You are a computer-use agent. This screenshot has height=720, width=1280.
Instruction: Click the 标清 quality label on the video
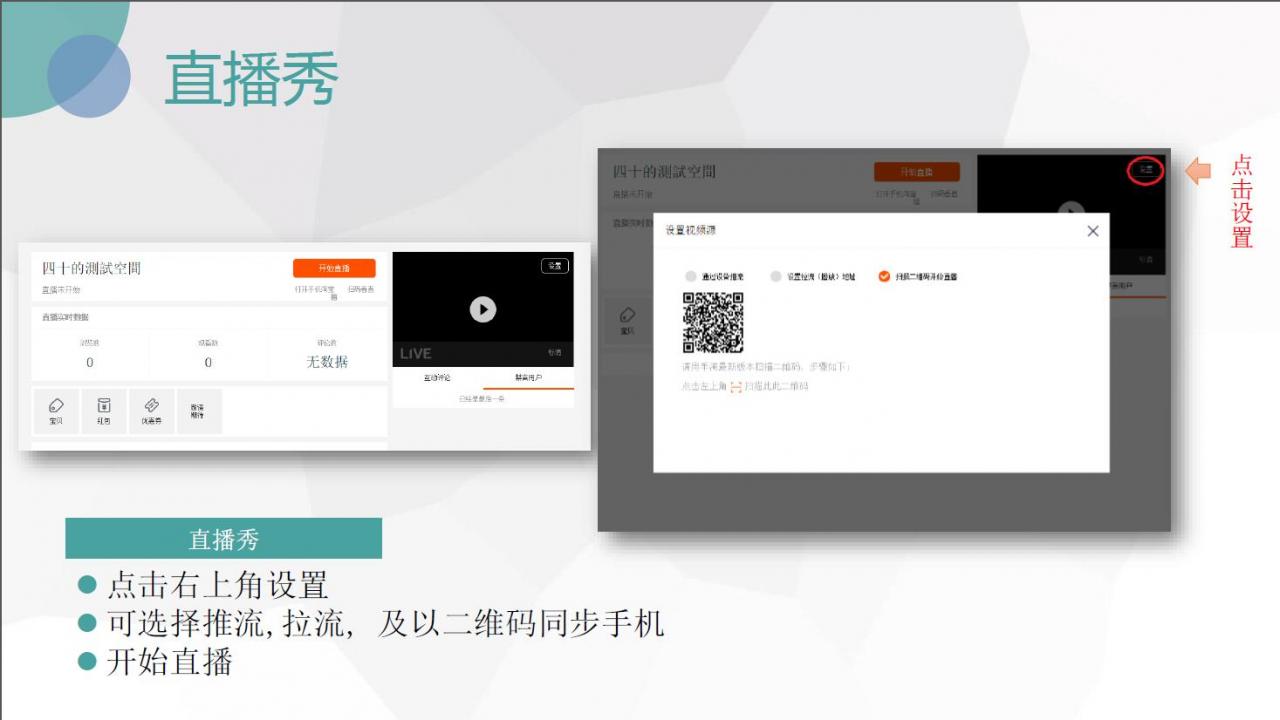click(x=555, y=353)
